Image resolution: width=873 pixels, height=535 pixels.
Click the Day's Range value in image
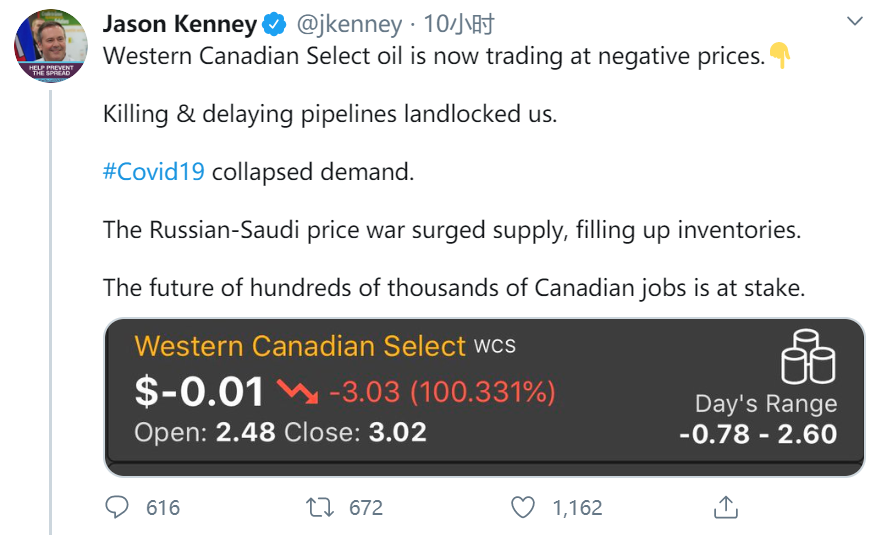click(x=757, y=434)
